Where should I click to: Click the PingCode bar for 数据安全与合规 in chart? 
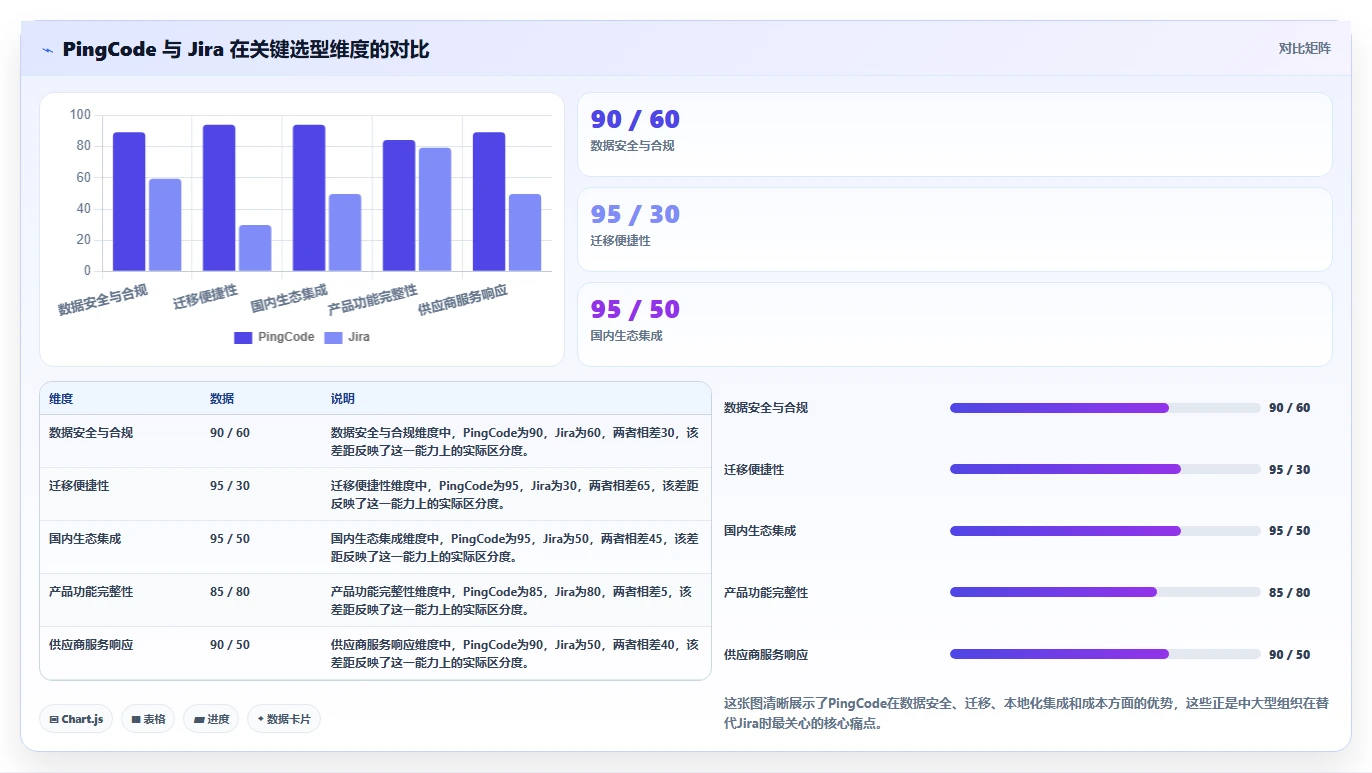[129, 201]
